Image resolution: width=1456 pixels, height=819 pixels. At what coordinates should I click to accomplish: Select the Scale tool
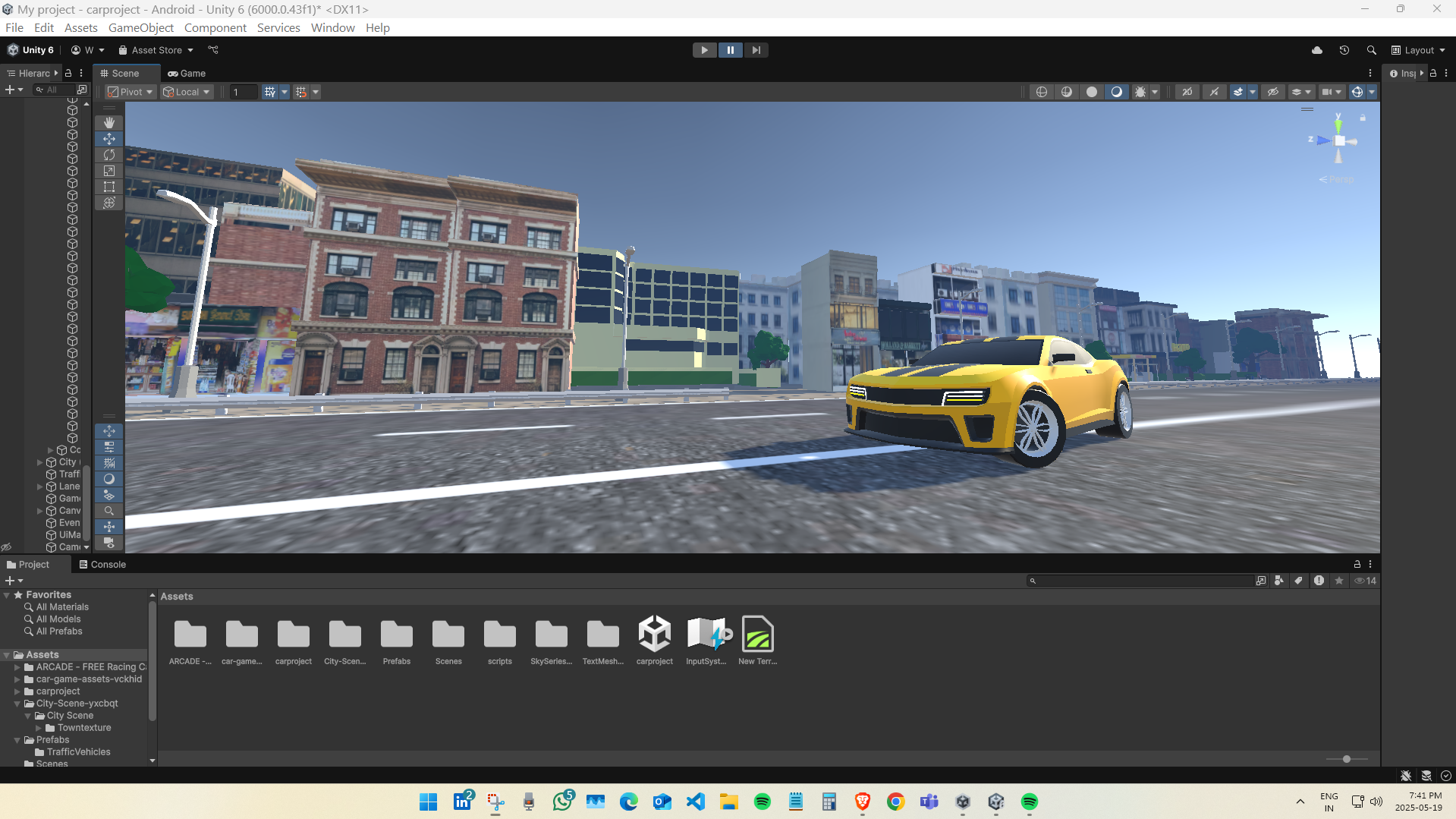[x=109, y=171]
